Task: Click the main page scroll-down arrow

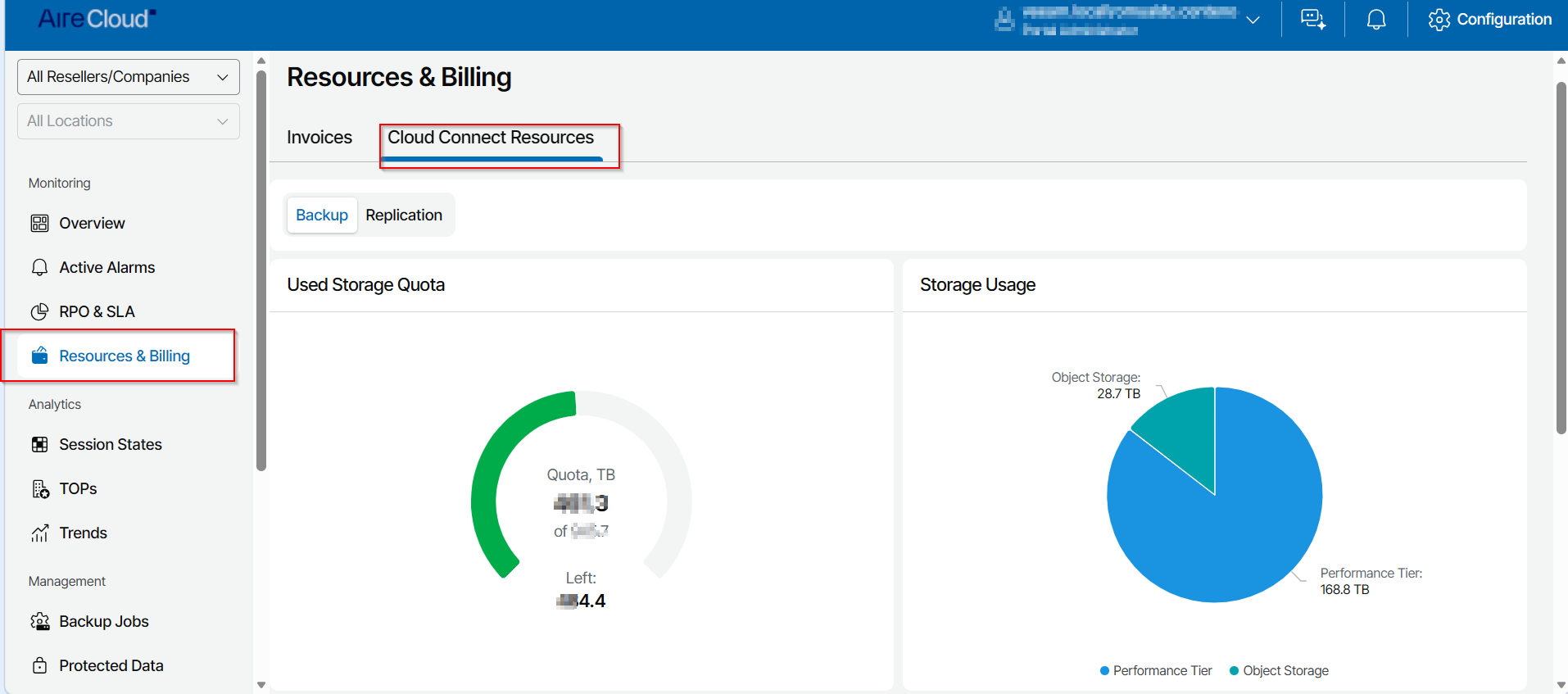Action: (1561, 685)
